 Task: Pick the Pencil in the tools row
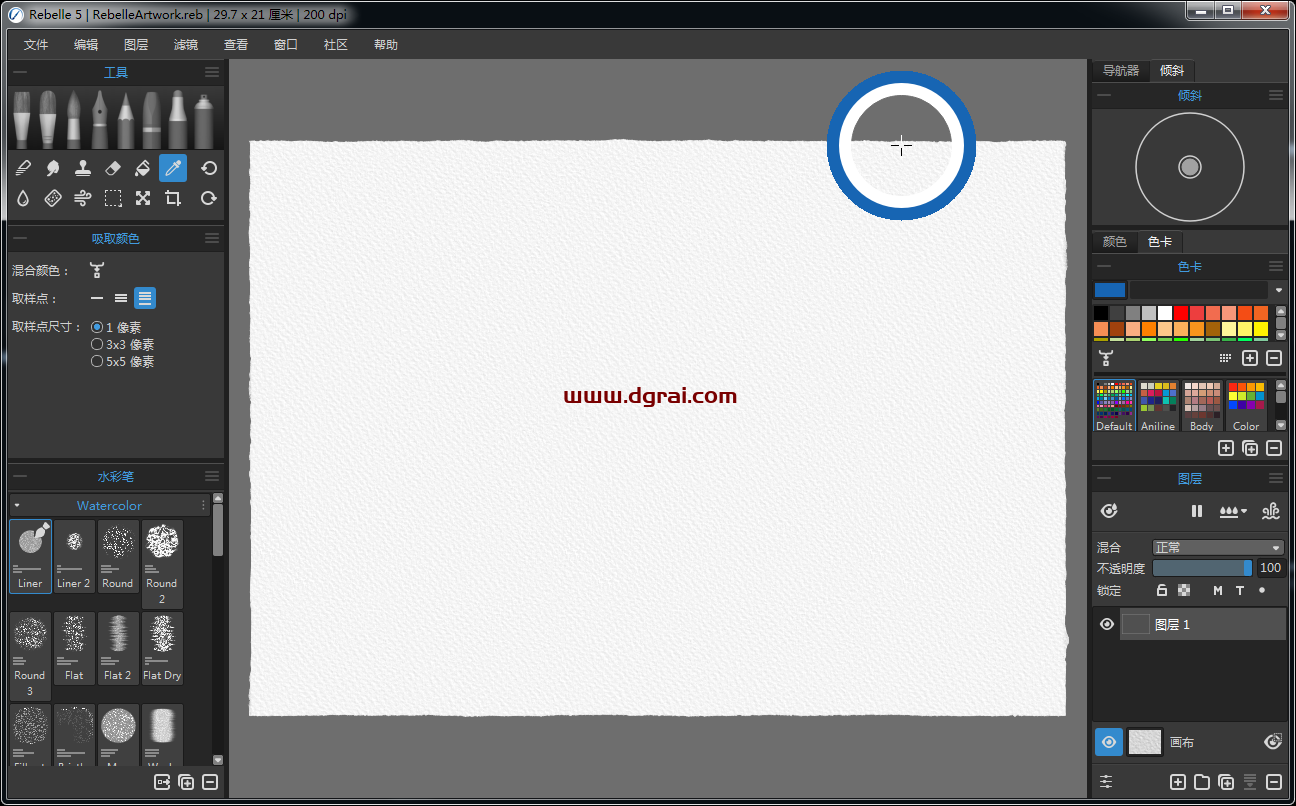point(125,120)
